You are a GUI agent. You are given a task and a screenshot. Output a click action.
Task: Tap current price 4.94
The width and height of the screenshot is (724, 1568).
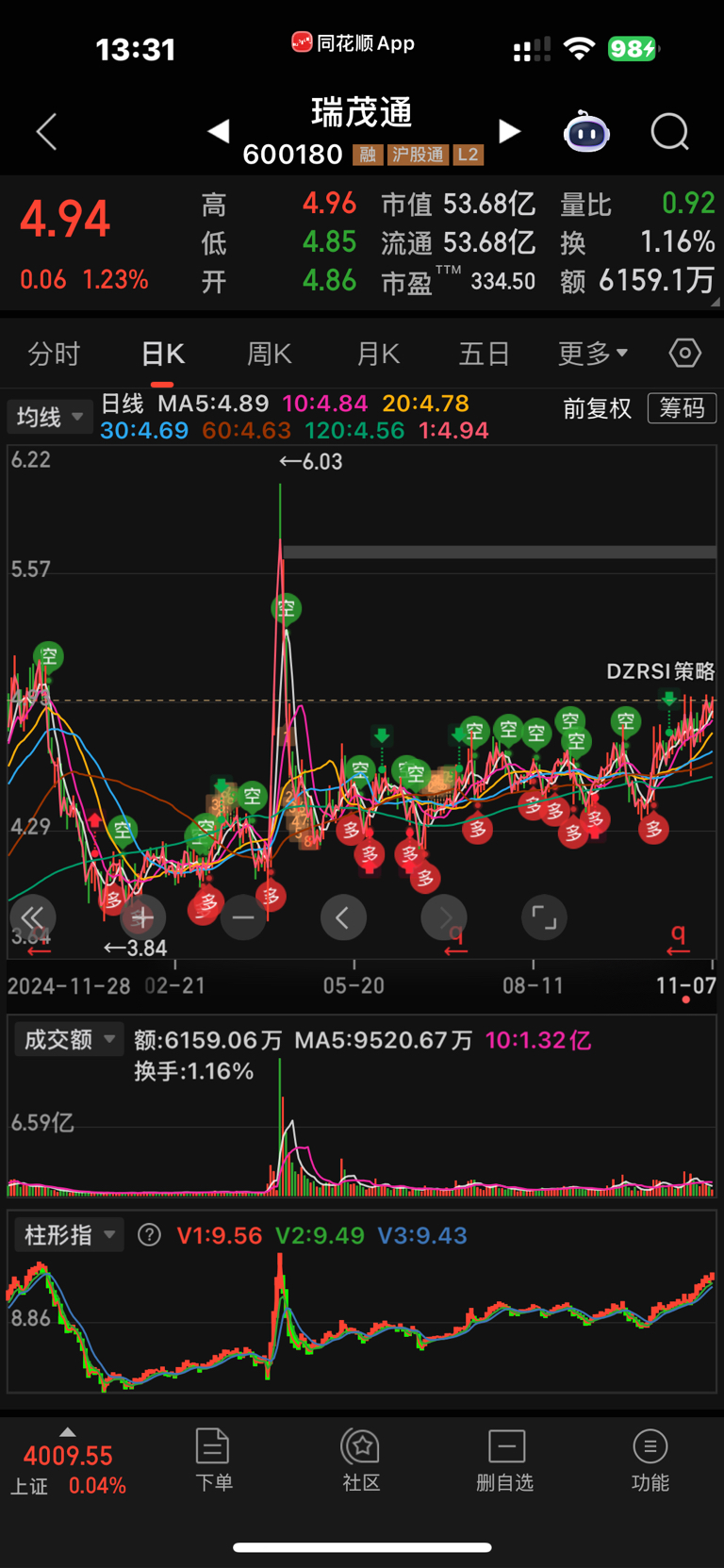click(65, 219)
